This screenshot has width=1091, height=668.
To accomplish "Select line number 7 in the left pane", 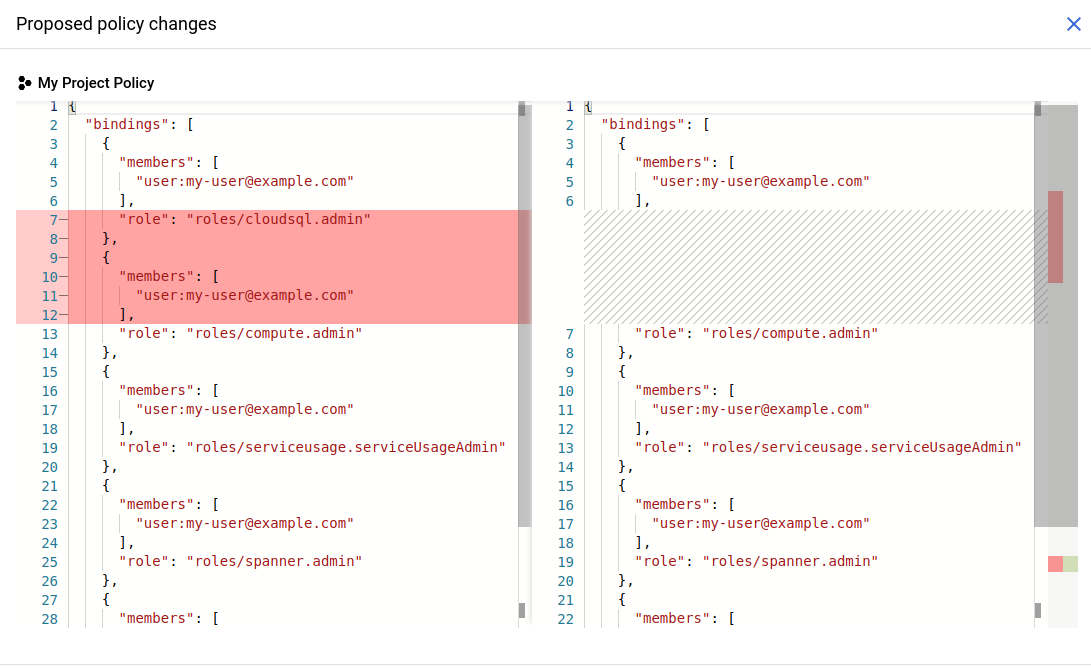I will click(52, 219).
